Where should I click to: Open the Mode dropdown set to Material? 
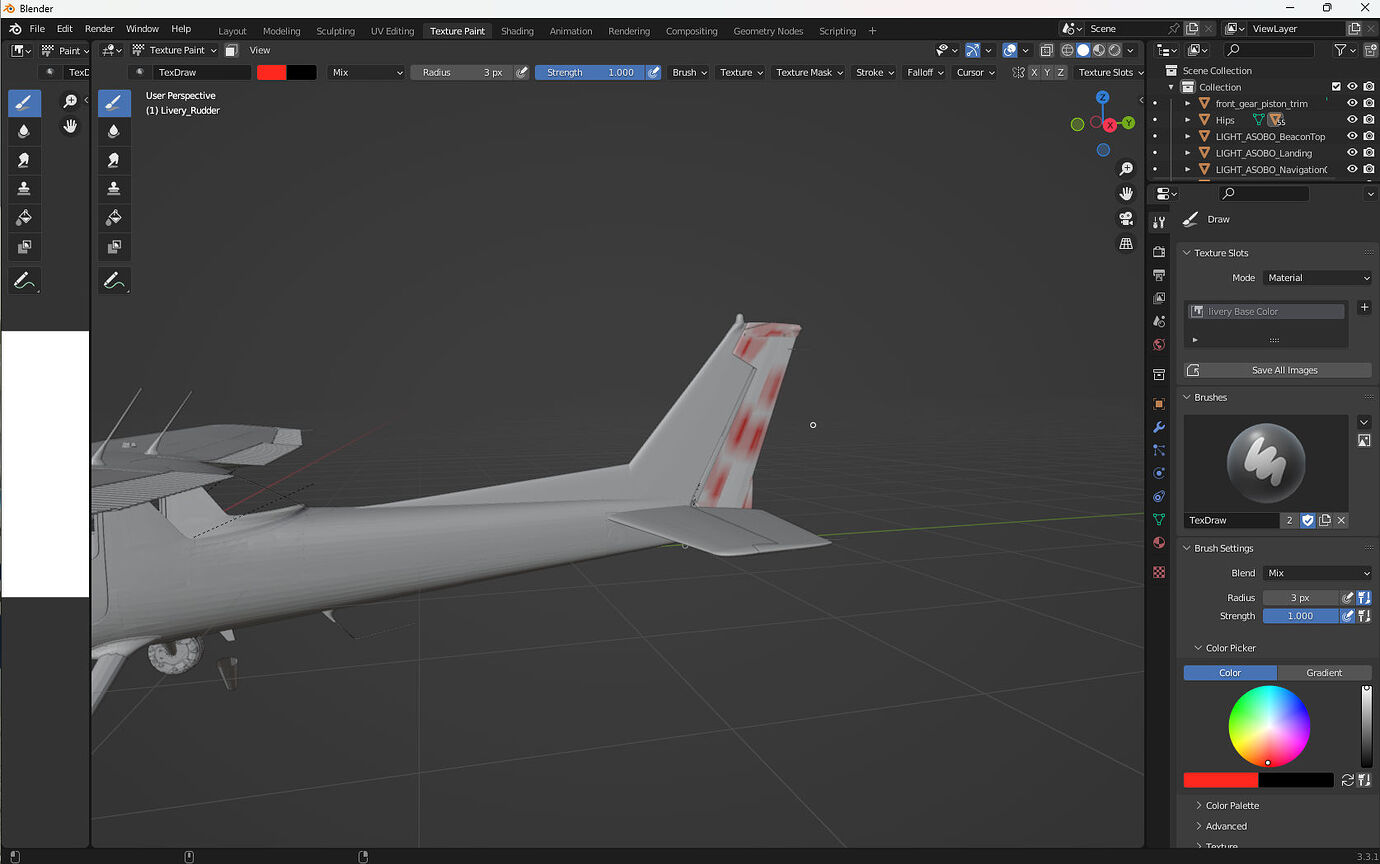[x=1316, y=277]
